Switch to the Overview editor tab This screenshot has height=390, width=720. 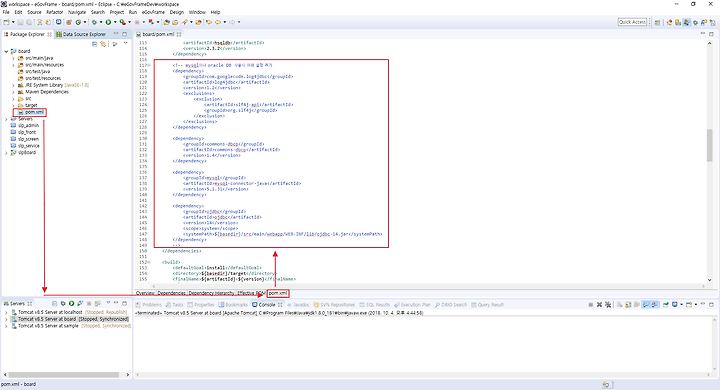pyautogui.click(x=145, y=293)
